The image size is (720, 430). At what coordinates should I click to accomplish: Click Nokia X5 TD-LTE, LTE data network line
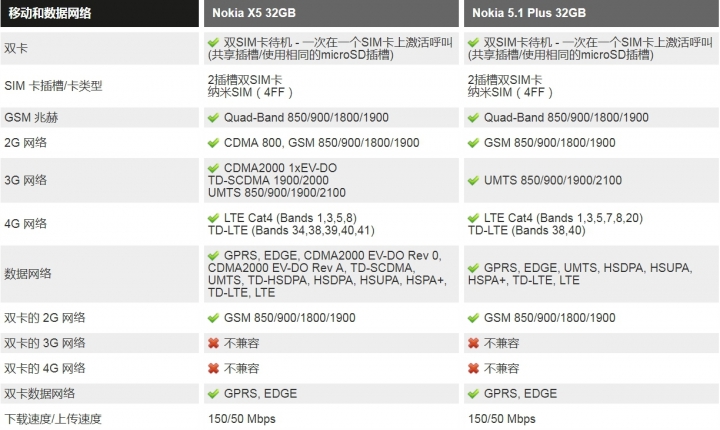(x=242, y=293)
